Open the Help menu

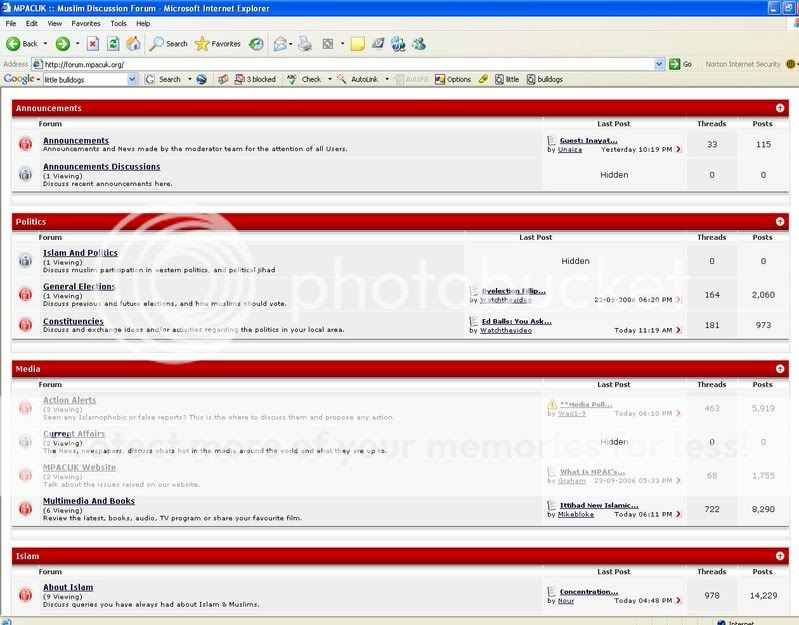(143, 23)
